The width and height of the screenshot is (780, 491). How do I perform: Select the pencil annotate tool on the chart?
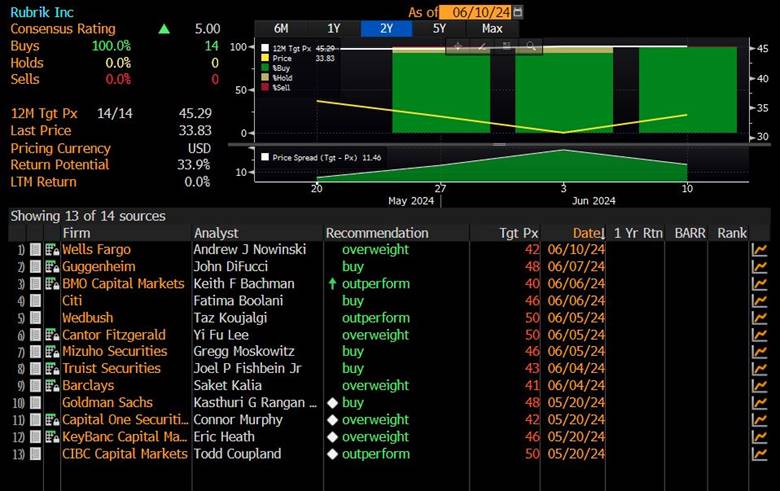point(482,46)
